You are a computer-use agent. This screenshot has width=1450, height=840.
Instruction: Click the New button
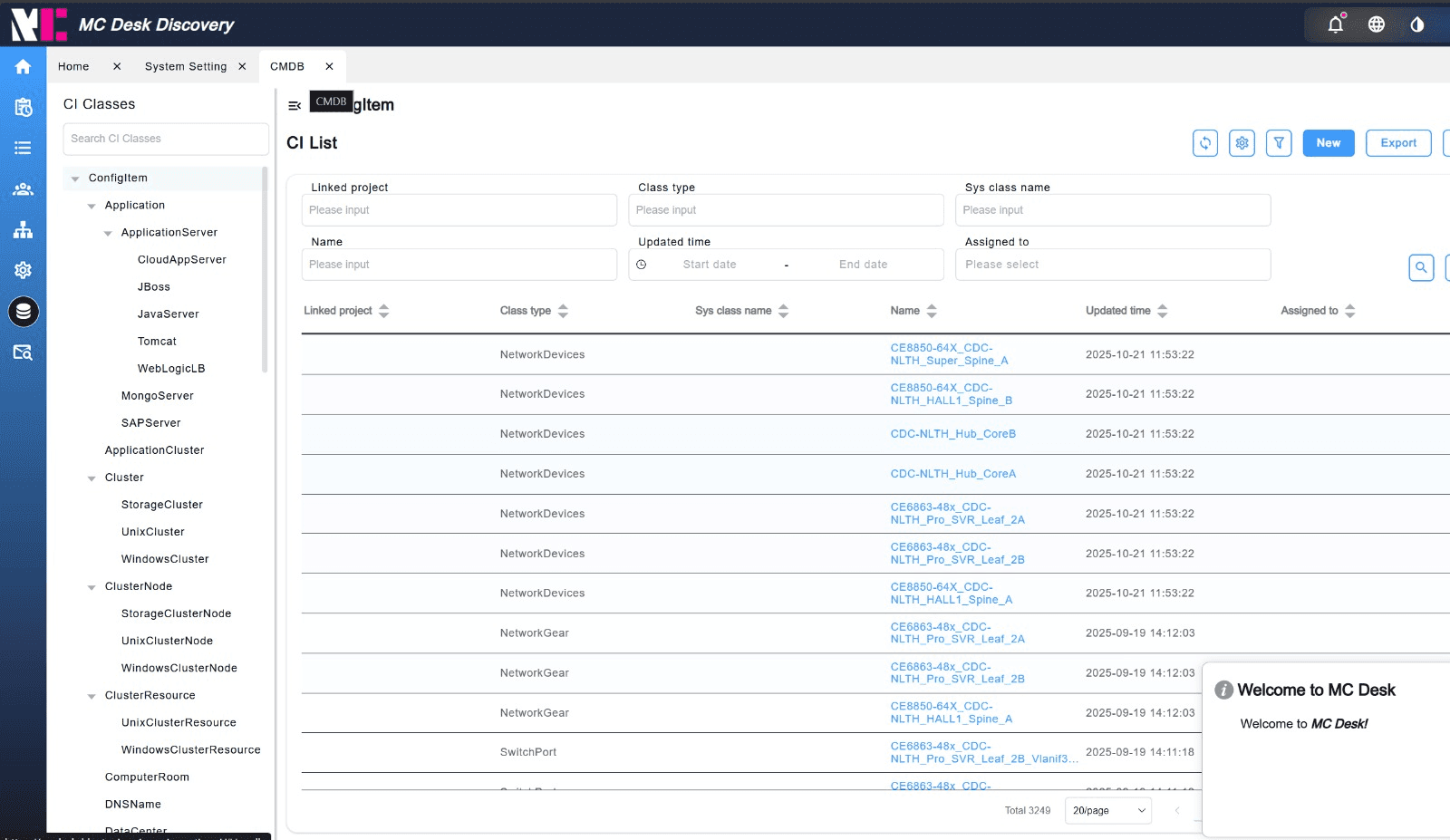1329,143
